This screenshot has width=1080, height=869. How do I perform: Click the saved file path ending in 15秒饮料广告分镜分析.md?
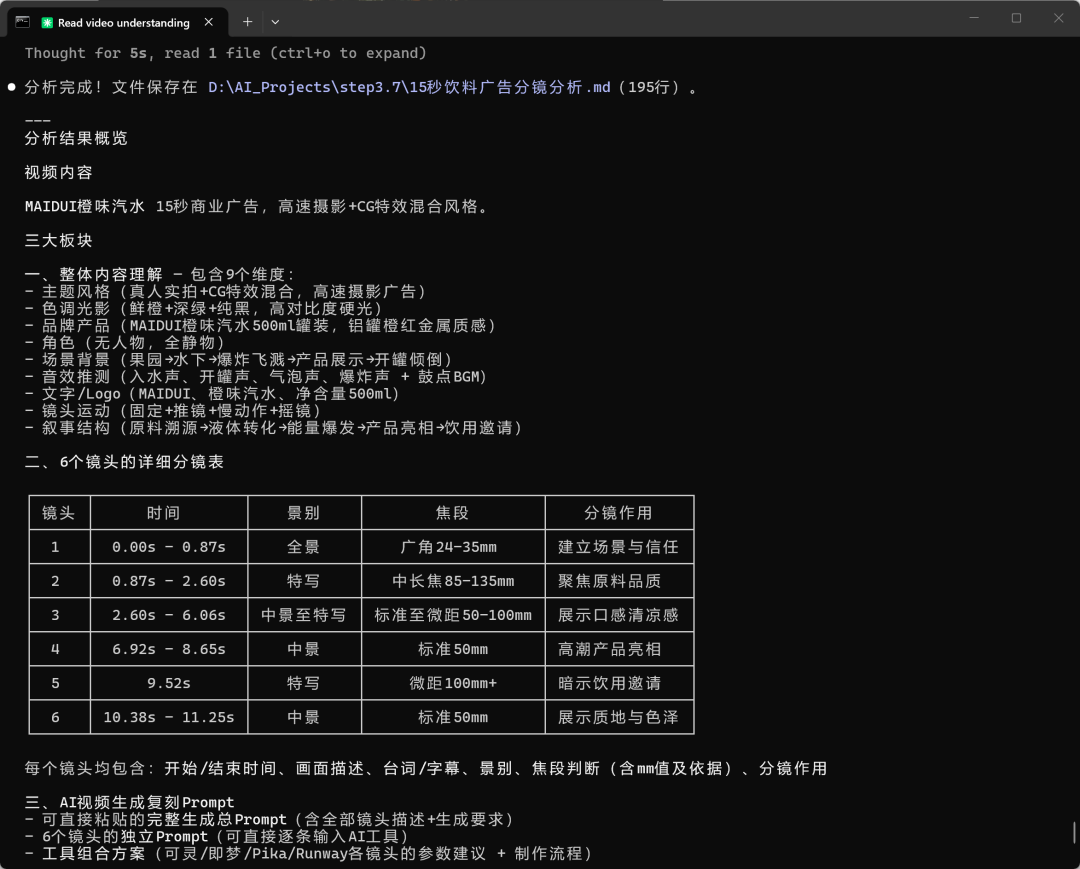(409, 87)
